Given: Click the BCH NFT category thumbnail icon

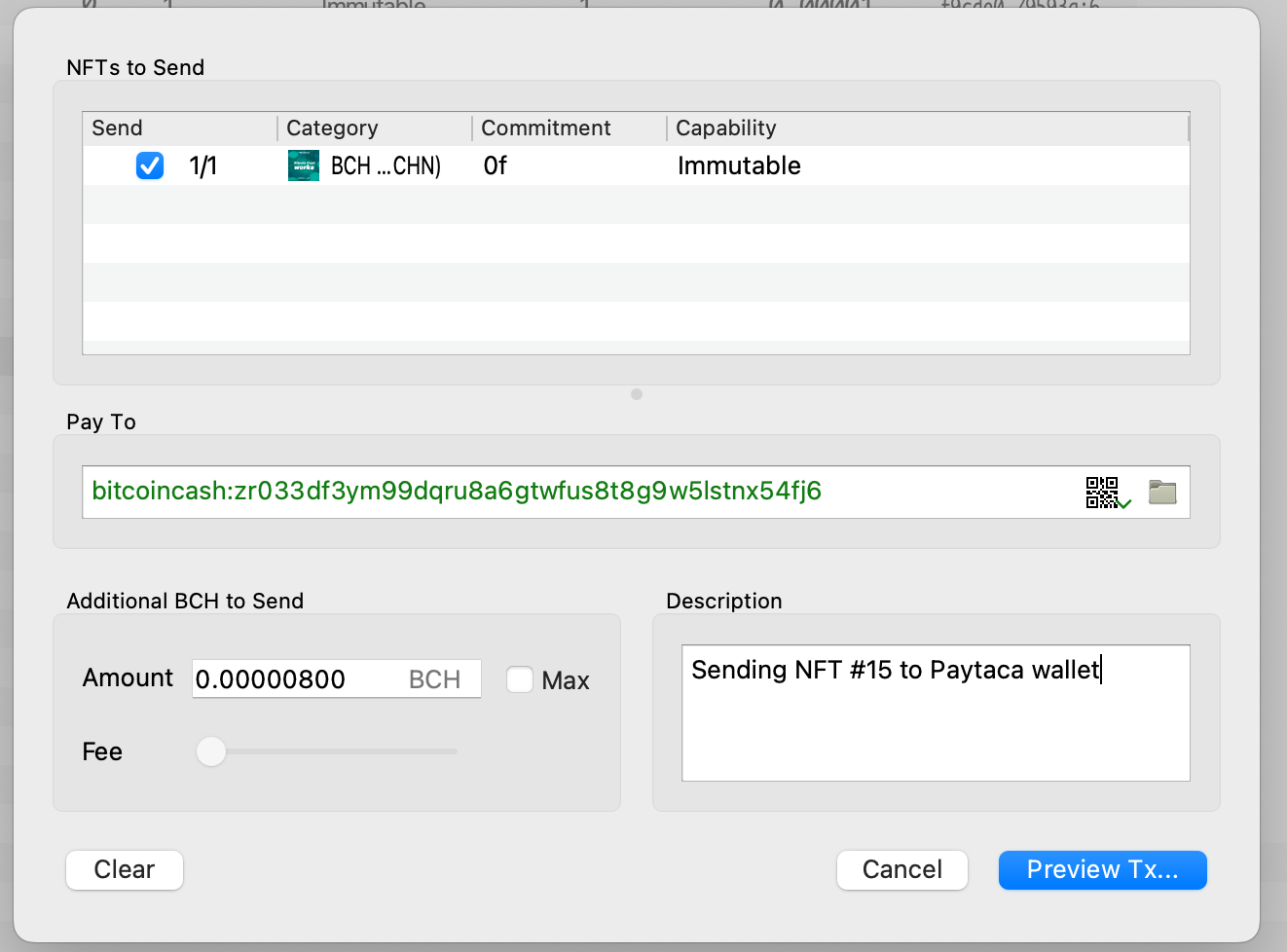Looking at the screenshot, I should 304,166.
